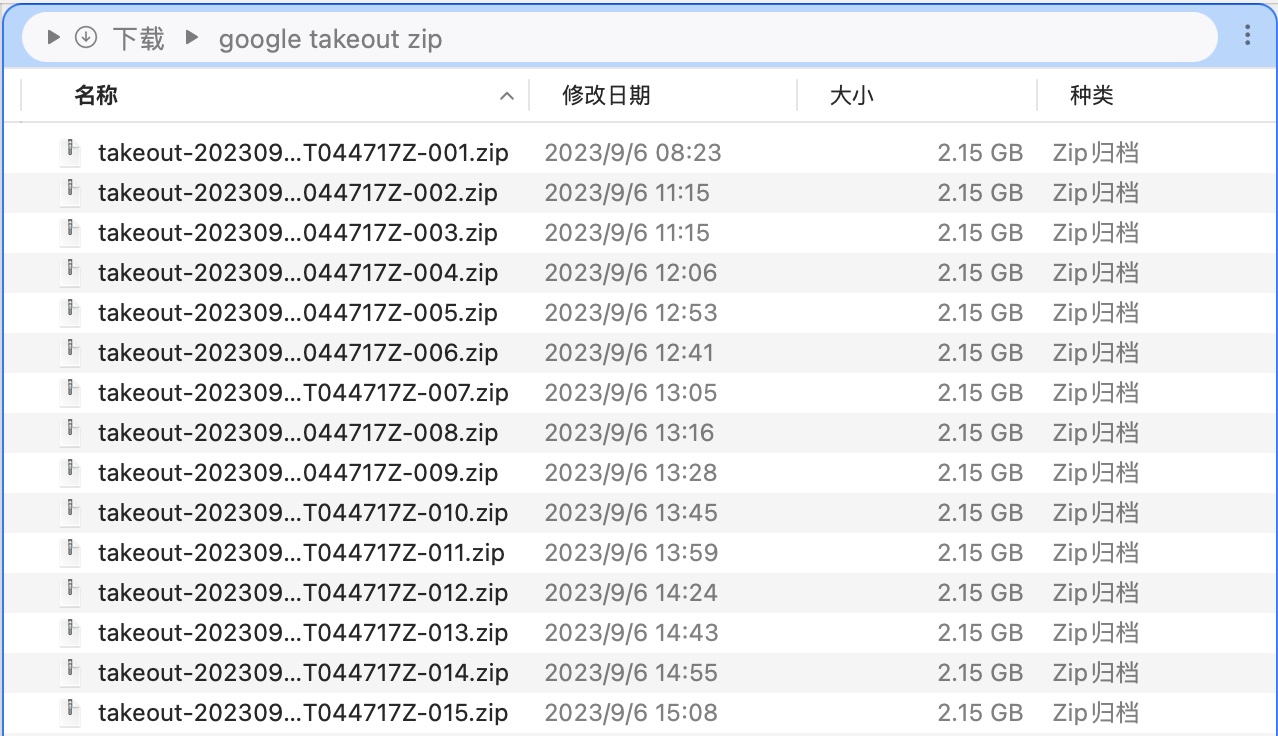This screenshot has width=1278, height=736.
Task: Click the zip icon of takeout 001.zip
Action: point(70,151)
